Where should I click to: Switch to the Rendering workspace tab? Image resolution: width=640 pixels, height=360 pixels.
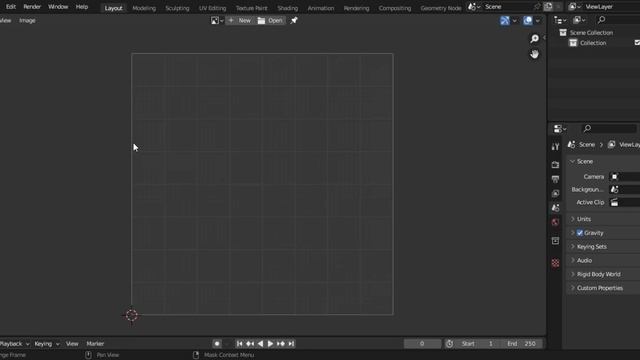coord(356,8)
